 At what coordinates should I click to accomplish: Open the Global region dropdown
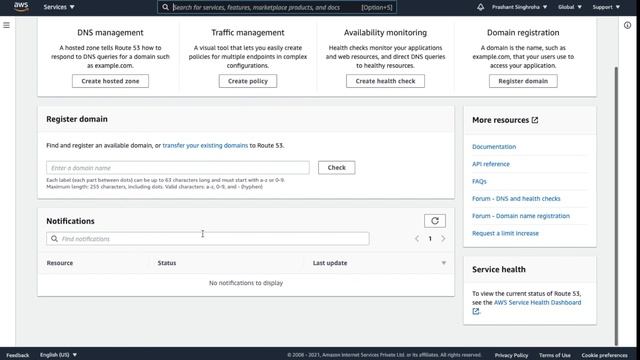click(570, 7)
